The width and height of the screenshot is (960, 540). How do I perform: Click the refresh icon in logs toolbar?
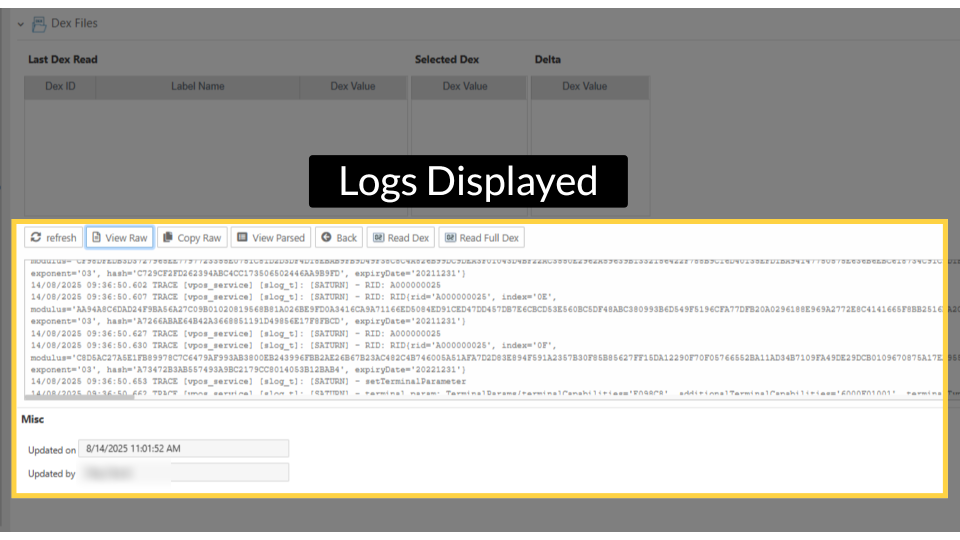pos(37,238)
